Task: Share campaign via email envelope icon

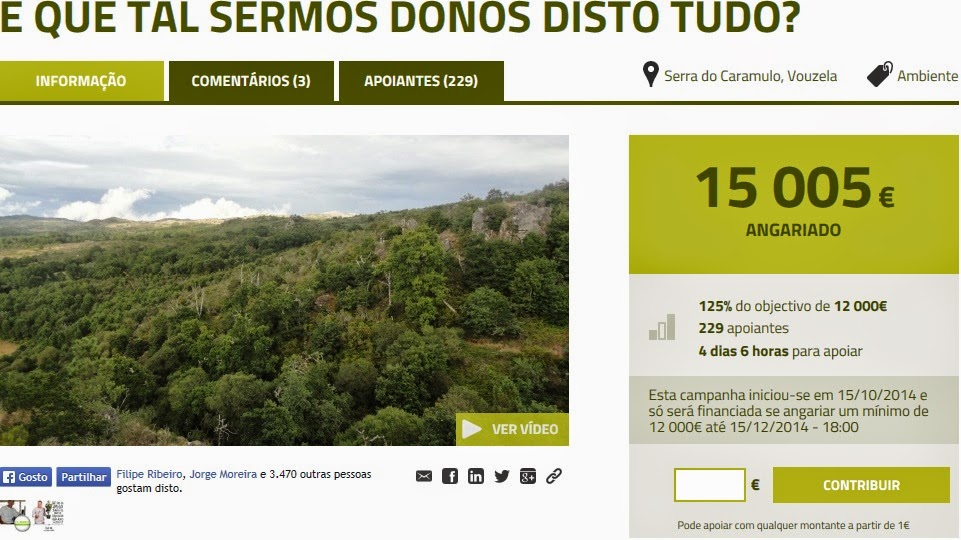Action: click(x=424, y=476)
